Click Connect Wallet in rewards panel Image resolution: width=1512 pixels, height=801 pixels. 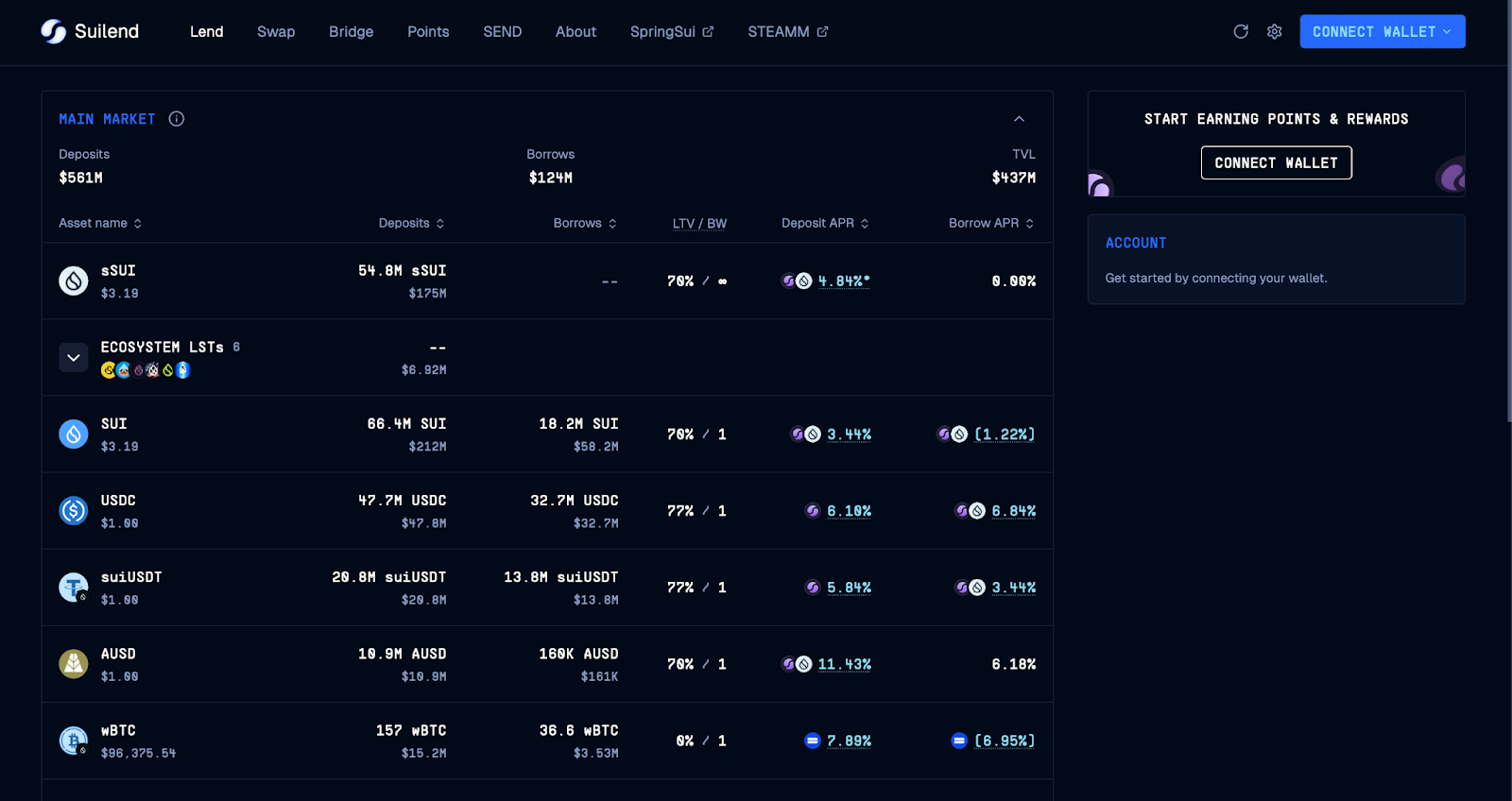1277,162
